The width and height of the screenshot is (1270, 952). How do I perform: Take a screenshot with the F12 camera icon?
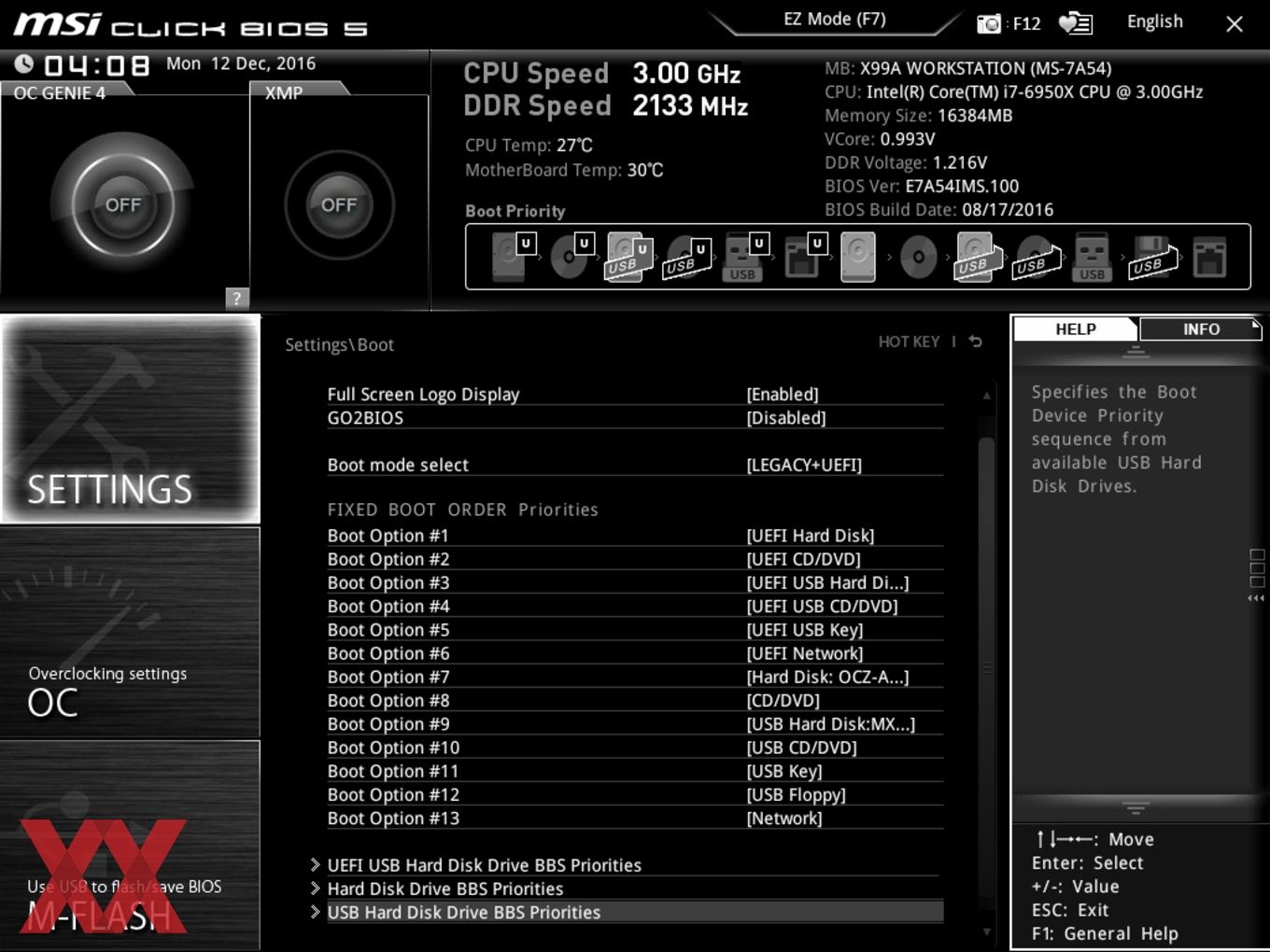[989, 23]
